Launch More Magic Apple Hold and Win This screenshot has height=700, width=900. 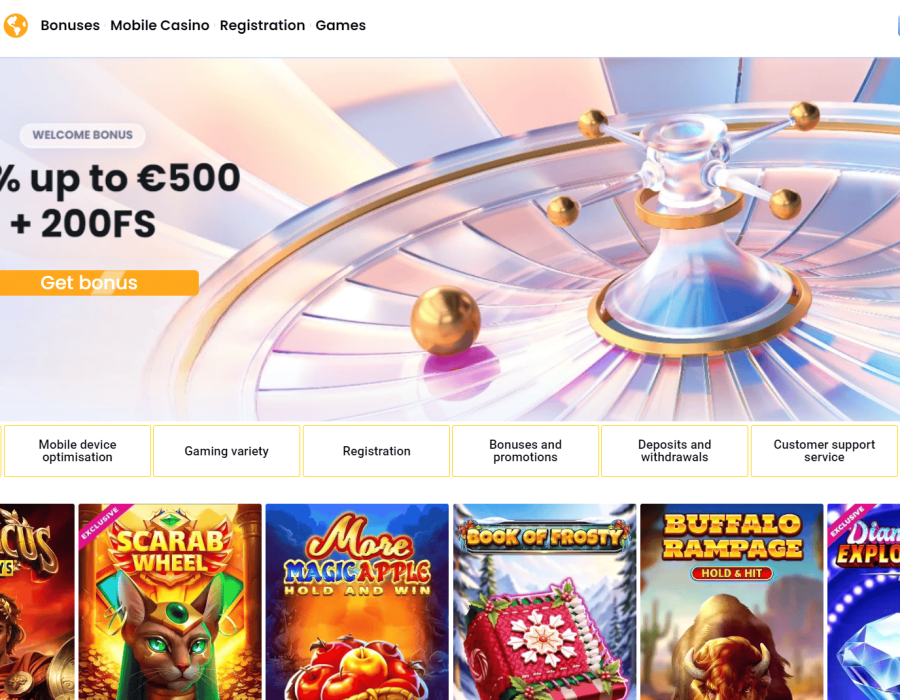pyautogui.click(x=357, y=602)
